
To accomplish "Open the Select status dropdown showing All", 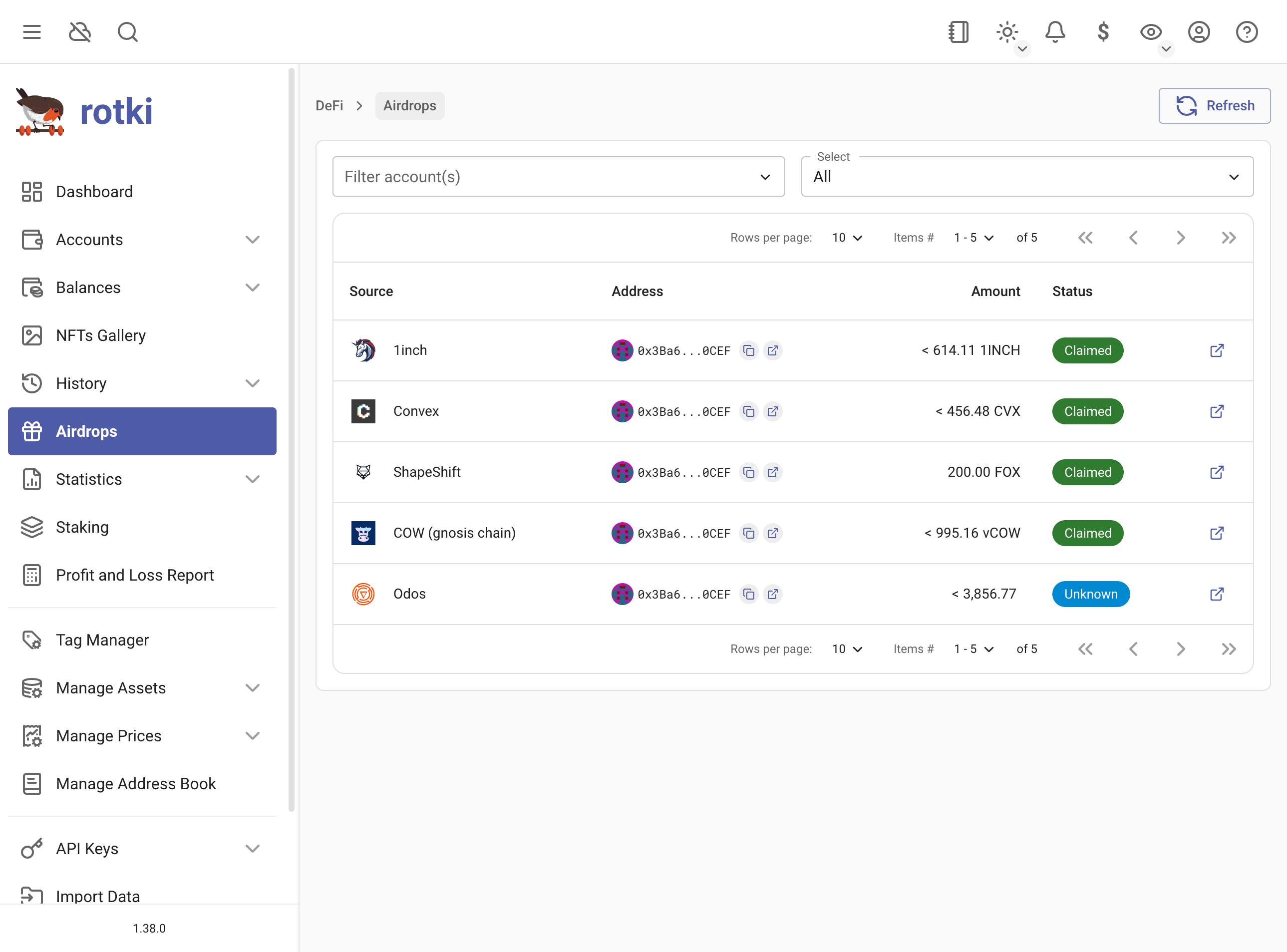I will pyautogui.click(x=1027, y=176).
